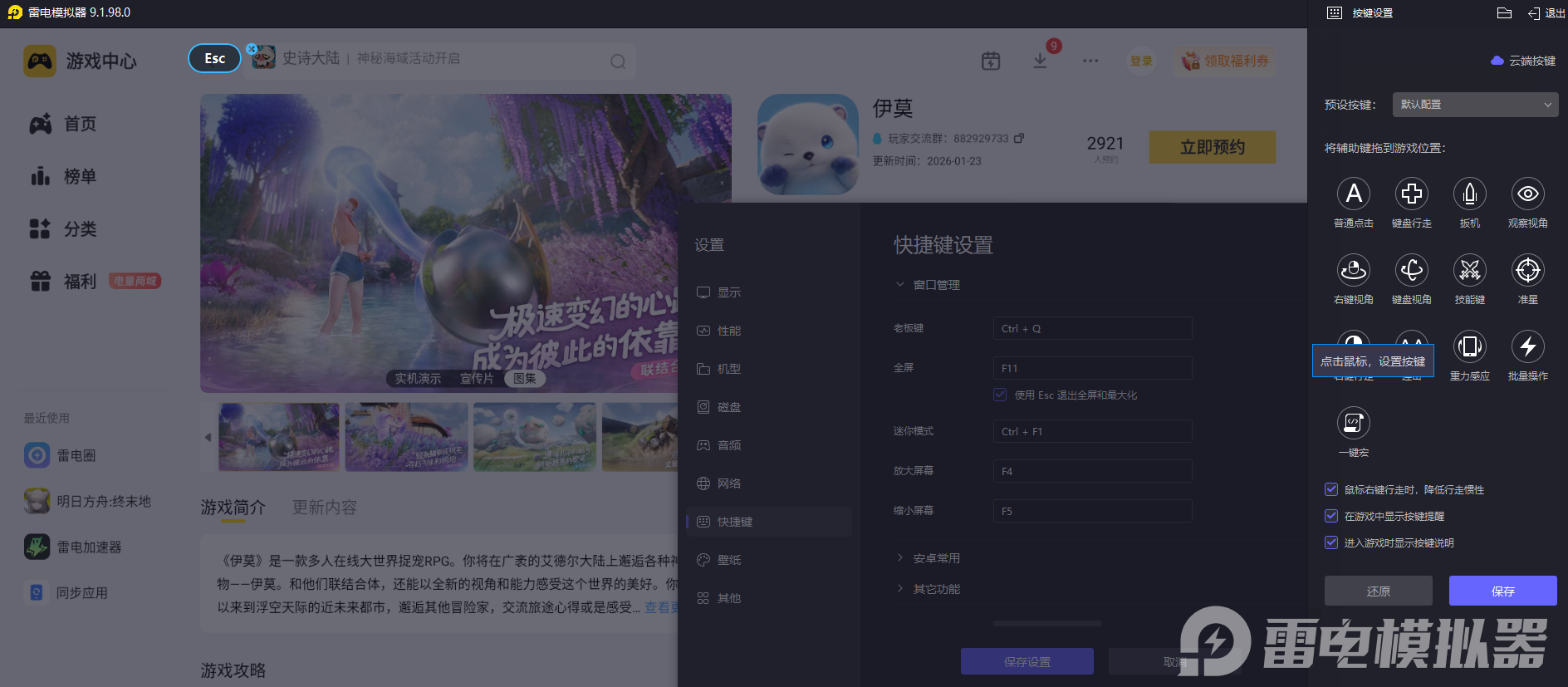
Task: Open 磁盘 settings tab
Action: point(769,407)
